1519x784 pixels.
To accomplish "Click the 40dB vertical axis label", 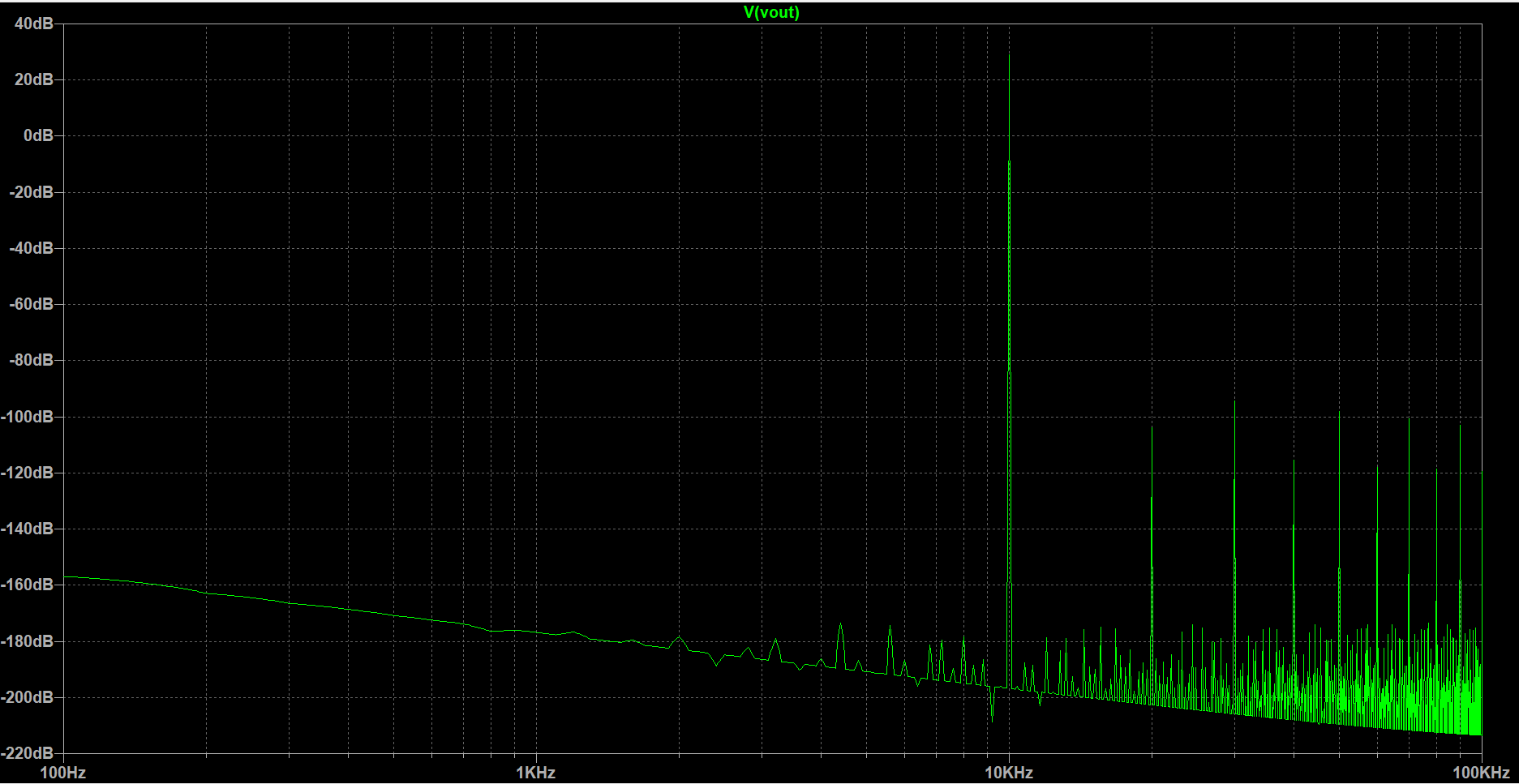I will click(34, 24).
